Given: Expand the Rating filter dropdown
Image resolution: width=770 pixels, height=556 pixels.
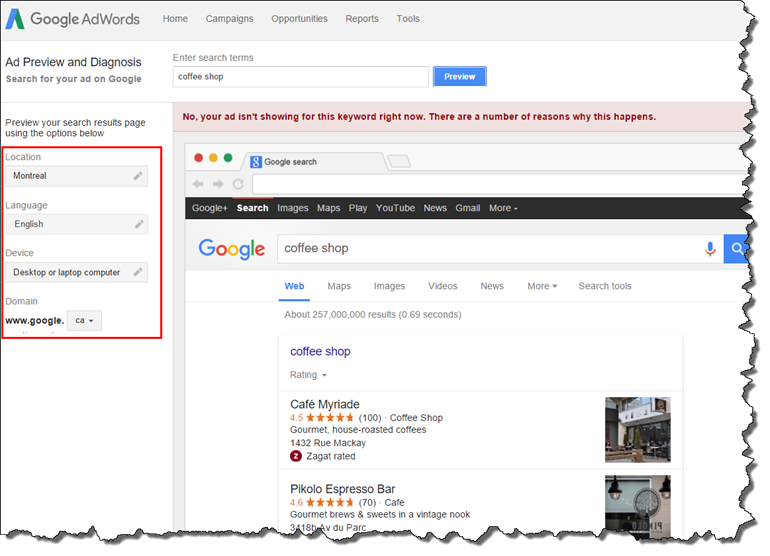Looking at the screenshot, I should [309, 375].
